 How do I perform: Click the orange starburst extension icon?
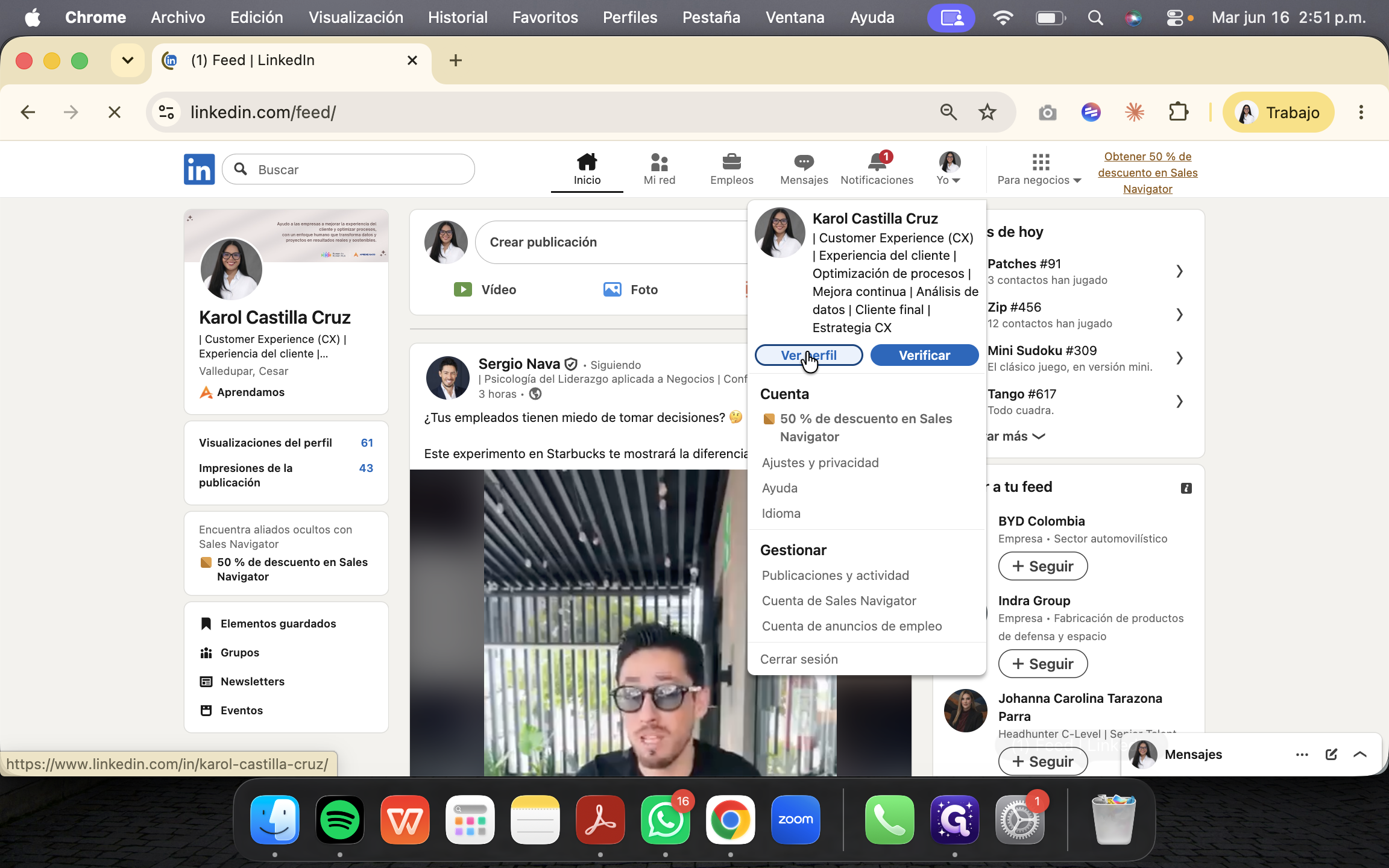click(1135, 112)
